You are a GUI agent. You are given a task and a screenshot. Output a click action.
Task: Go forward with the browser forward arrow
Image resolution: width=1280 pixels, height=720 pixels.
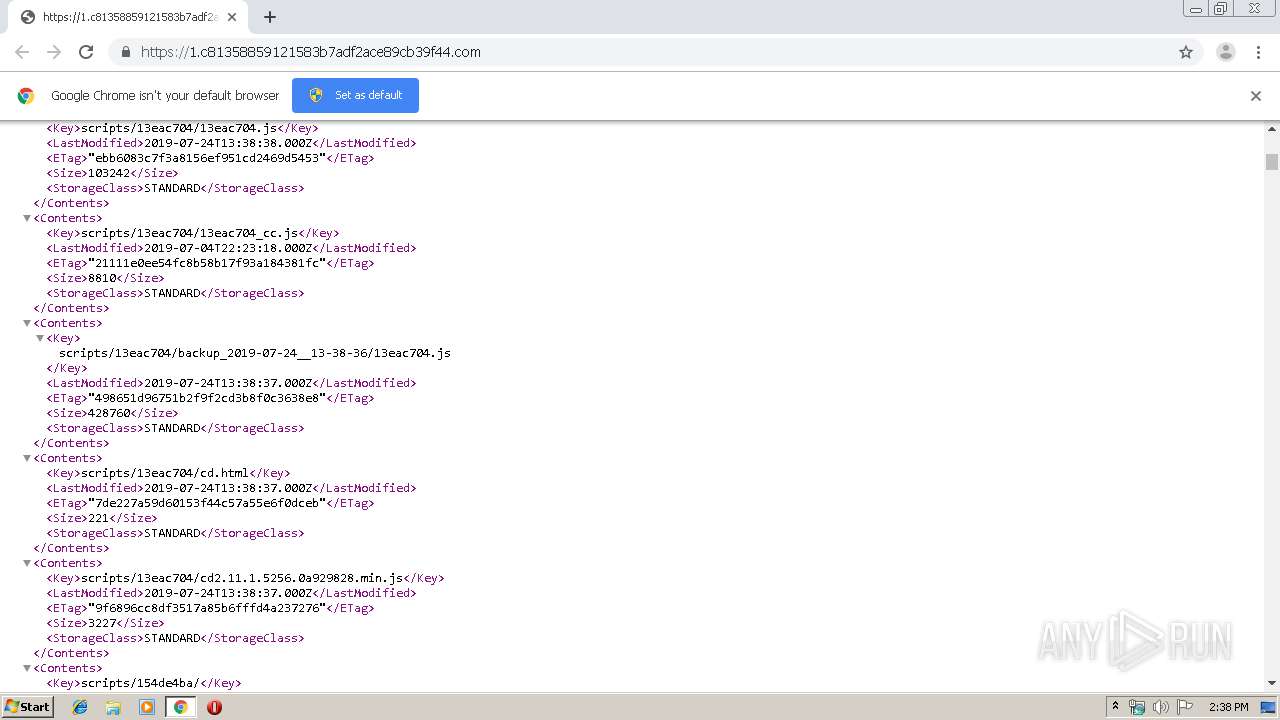54,52
